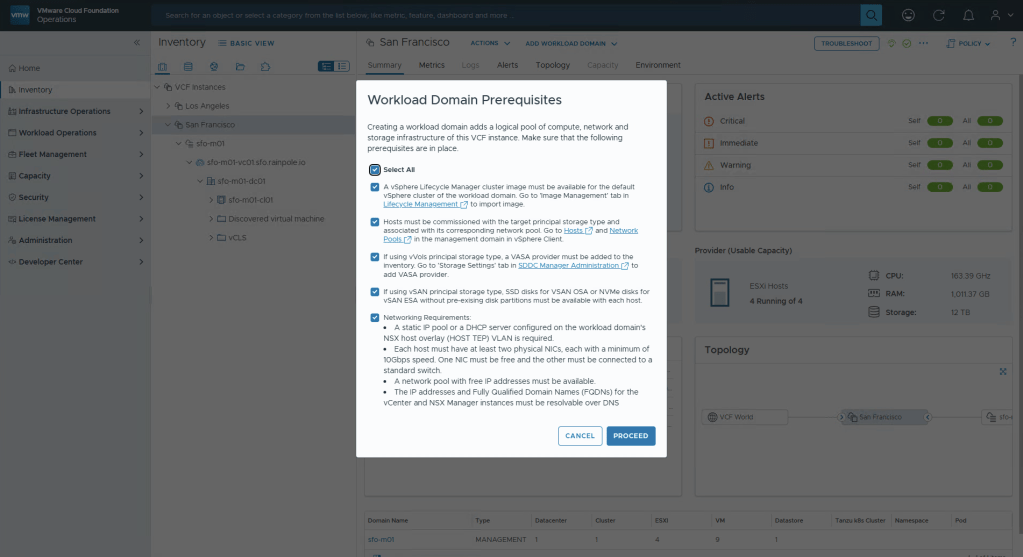Click the Proceed button

(630, 436)
